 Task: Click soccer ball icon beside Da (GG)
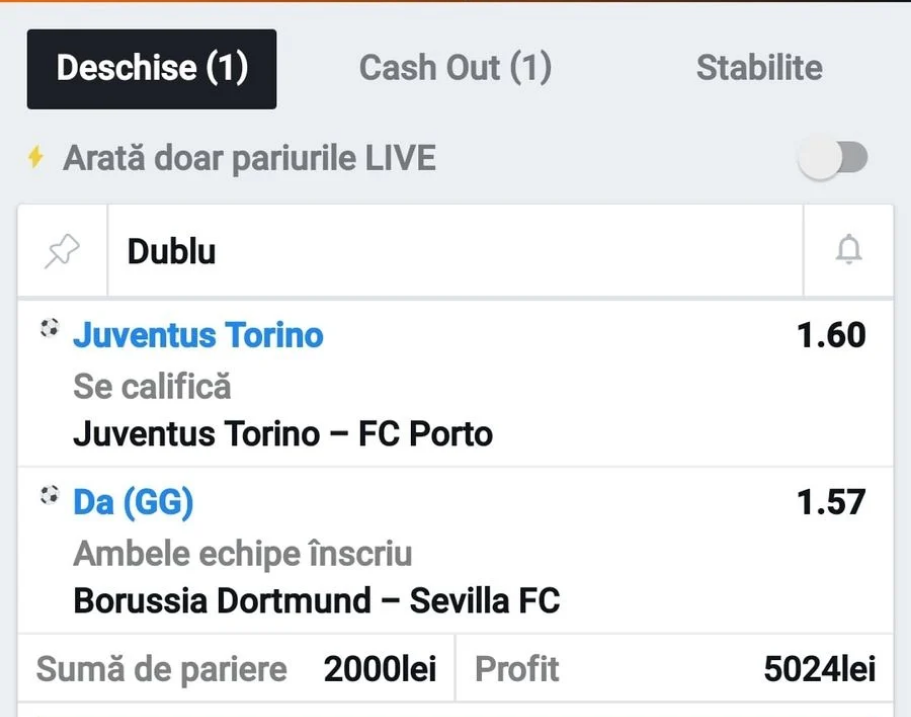(49, 495)
